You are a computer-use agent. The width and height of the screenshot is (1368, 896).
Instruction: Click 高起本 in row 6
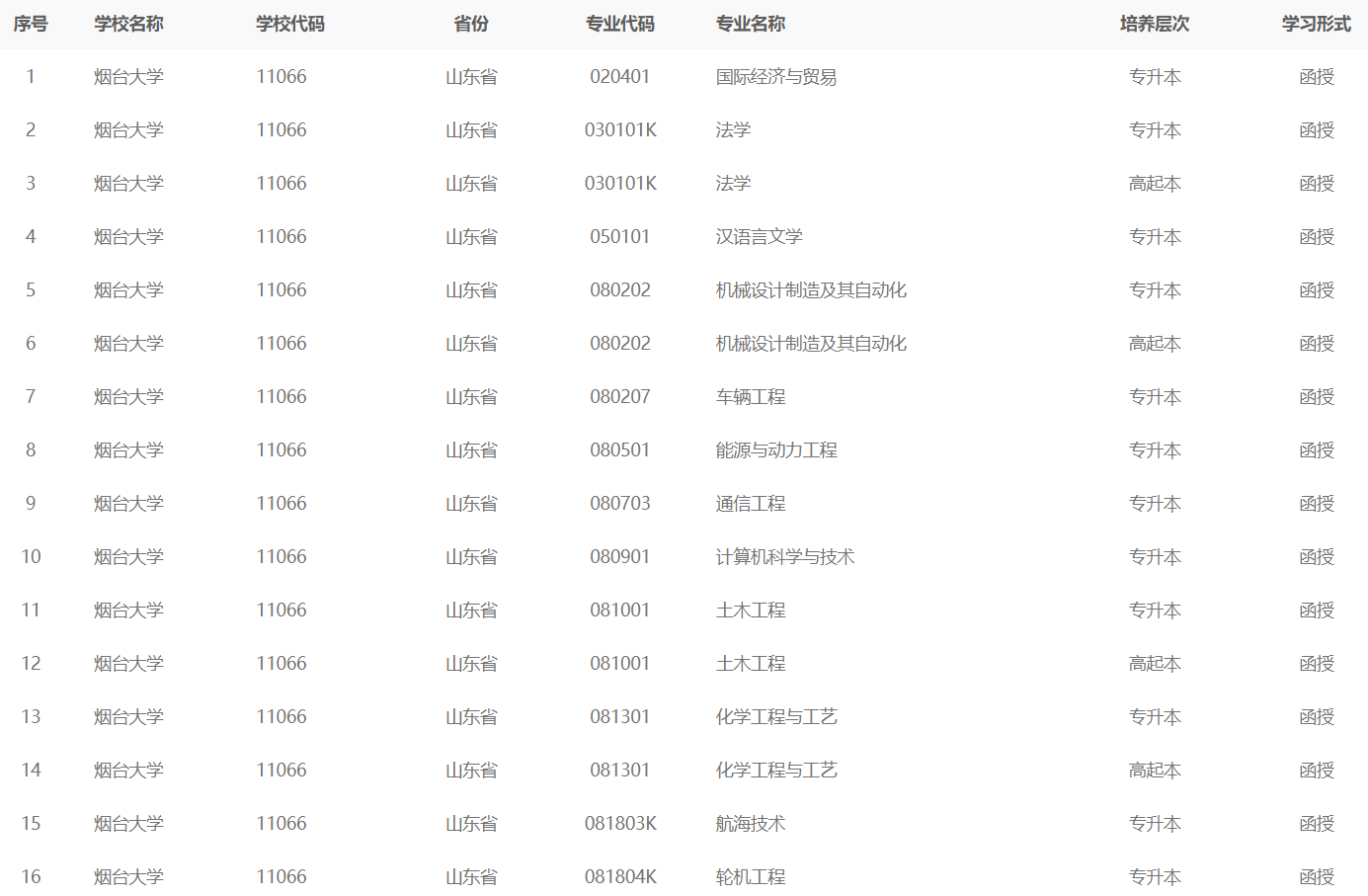click(1155, 344)
